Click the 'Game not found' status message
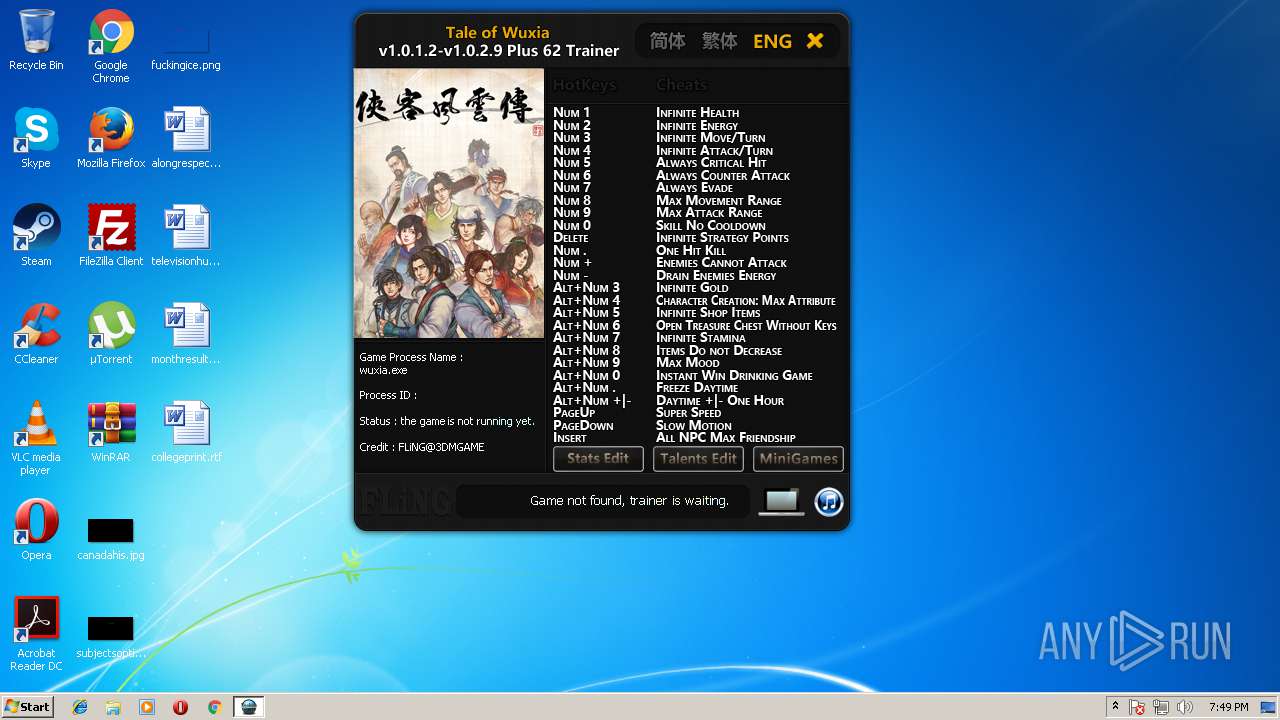 [x=629, y=501]
